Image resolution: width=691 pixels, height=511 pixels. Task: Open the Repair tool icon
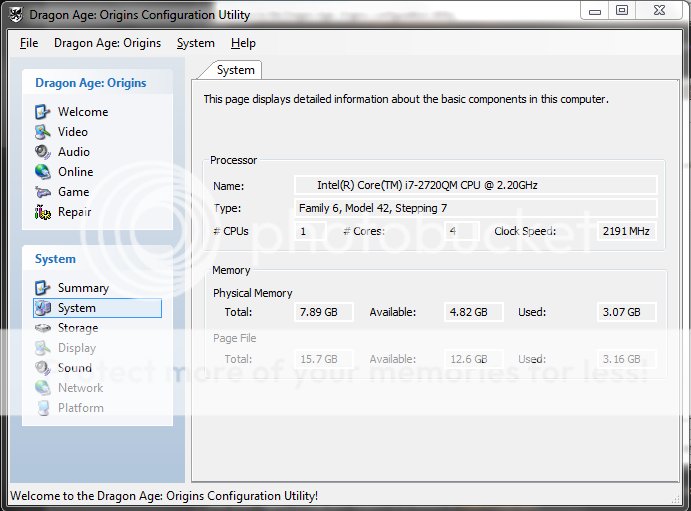pos(43,212)
